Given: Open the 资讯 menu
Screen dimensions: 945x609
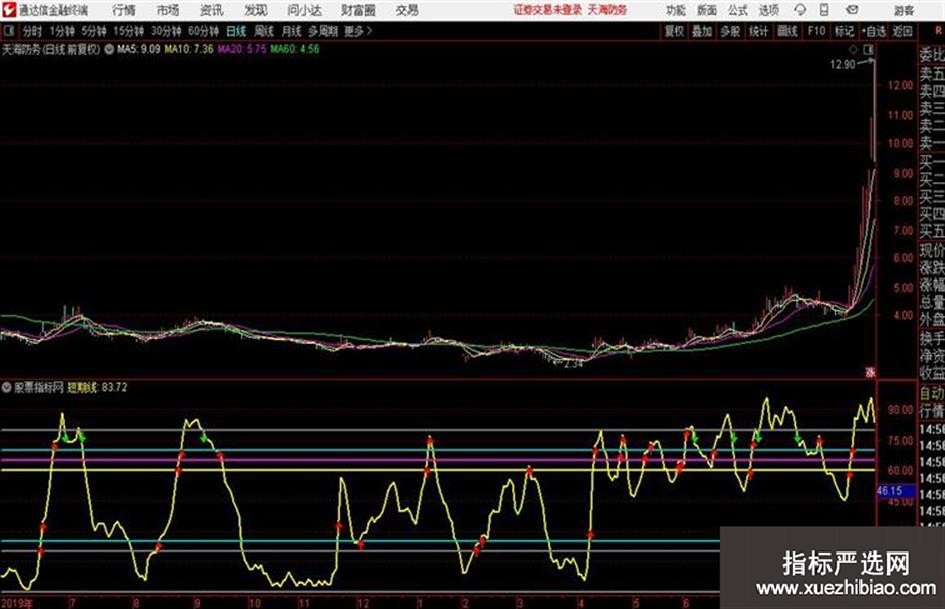Looking at the screenshot, I should pyautogui.click(x=212, y=10).
